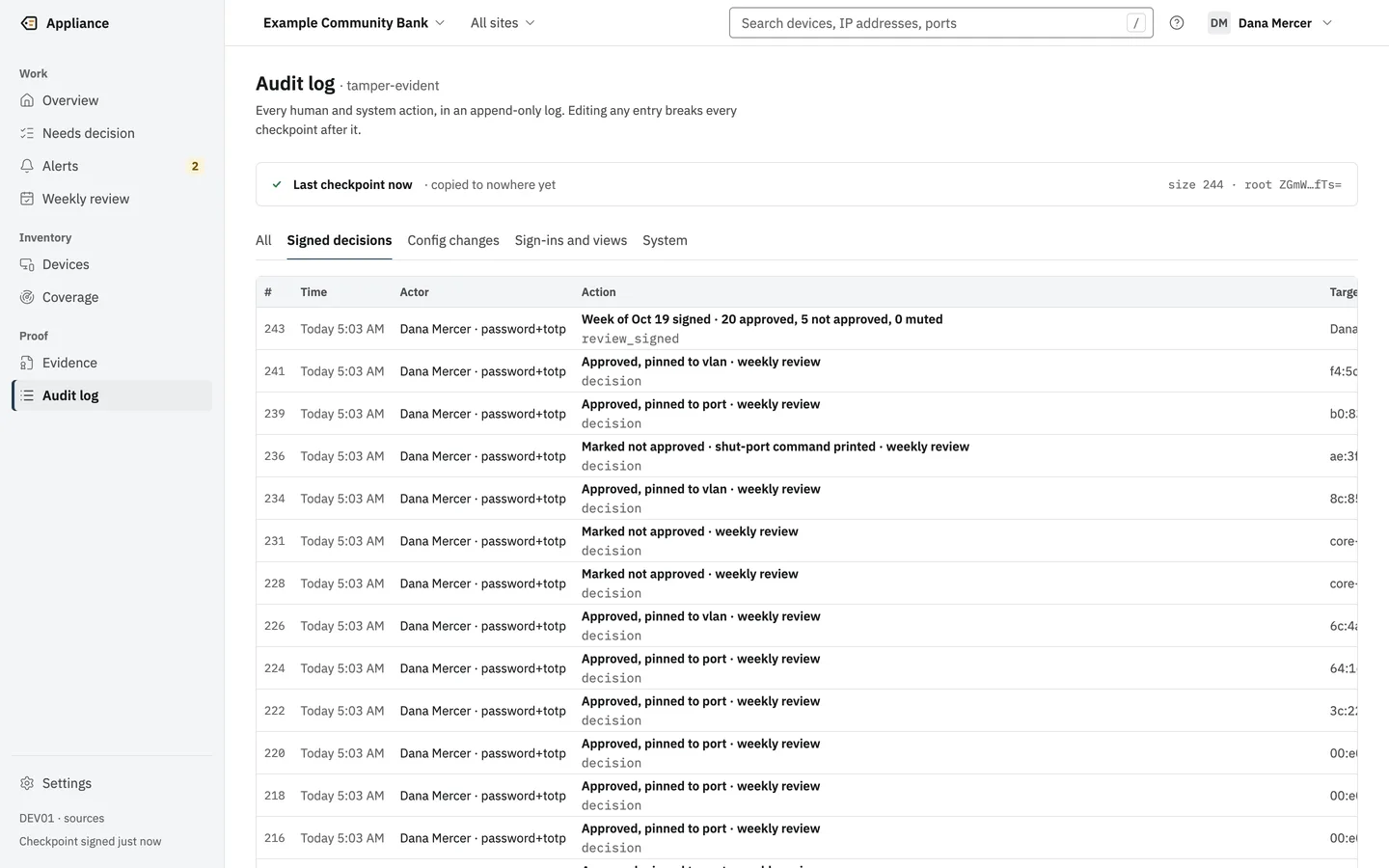
Task: Click the Audit log list icon
Action: (27, 395)
